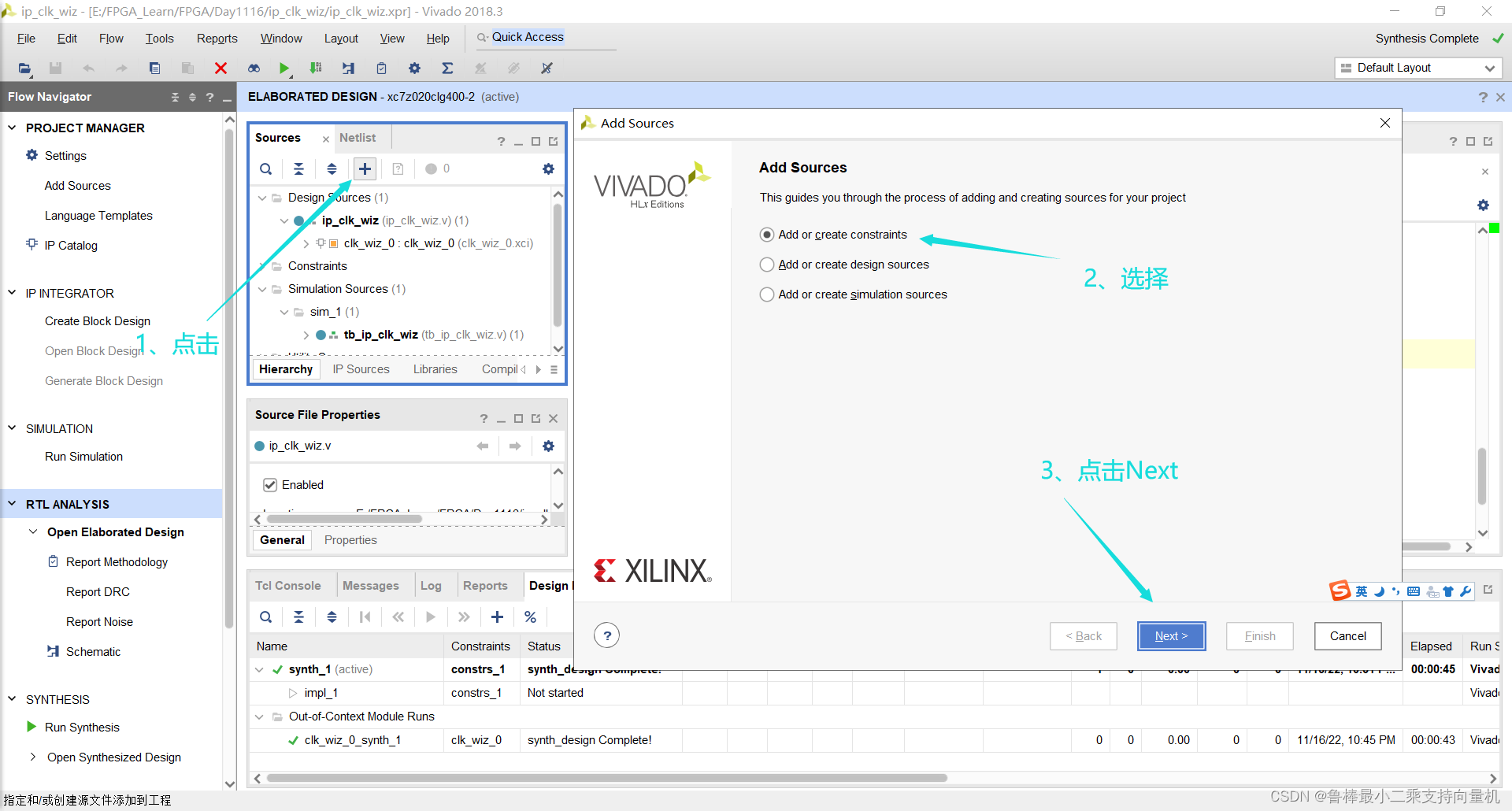Click the Source File Properties horizontal scrollbar

point(344,520)
